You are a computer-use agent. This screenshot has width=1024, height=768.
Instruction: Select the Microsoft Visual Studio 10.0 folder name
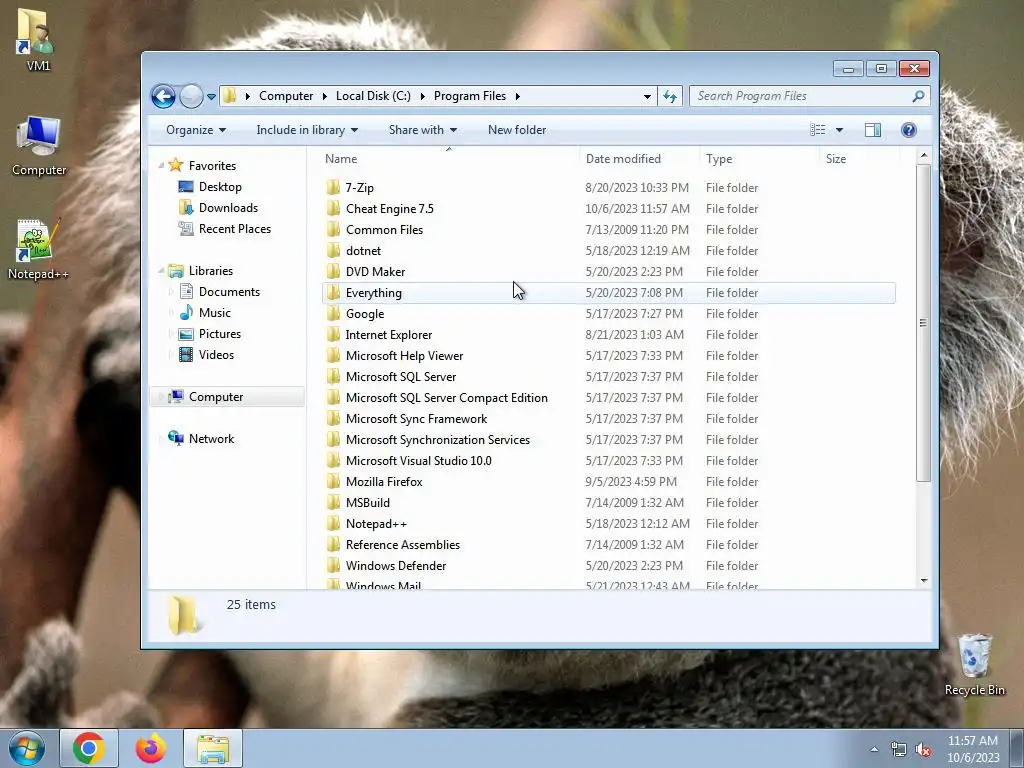pos(419,460)
